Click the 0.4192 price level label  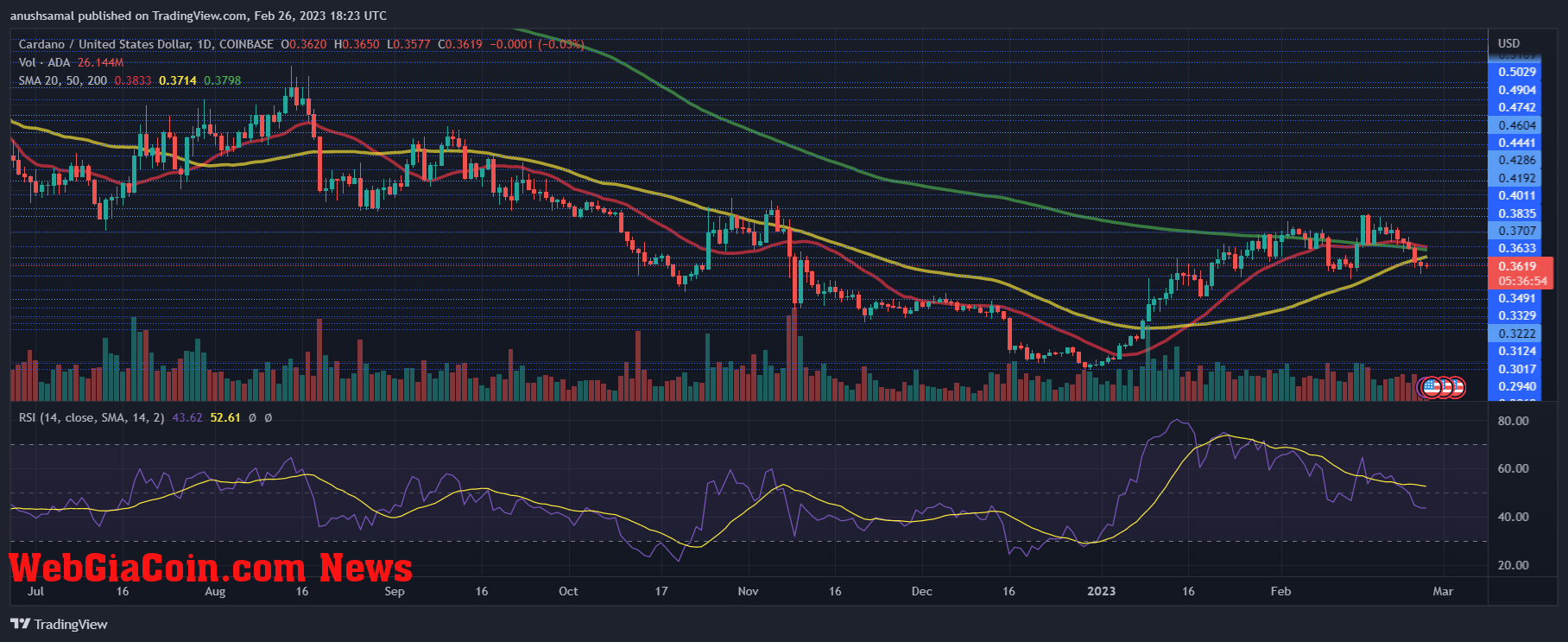(1517, 178)
